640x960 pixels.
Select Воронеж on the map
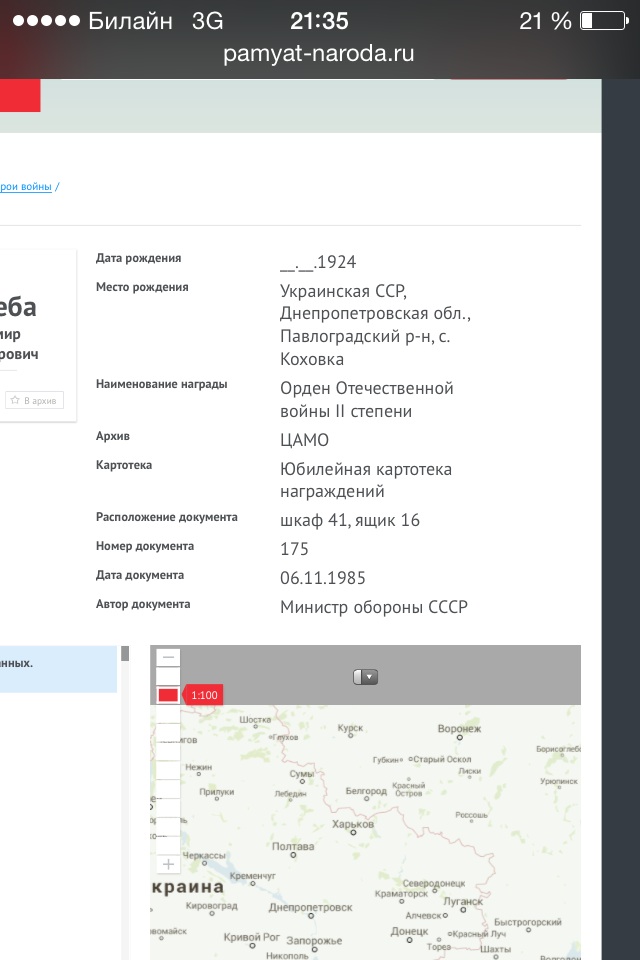pyautogui.click(x=459, y=729)
